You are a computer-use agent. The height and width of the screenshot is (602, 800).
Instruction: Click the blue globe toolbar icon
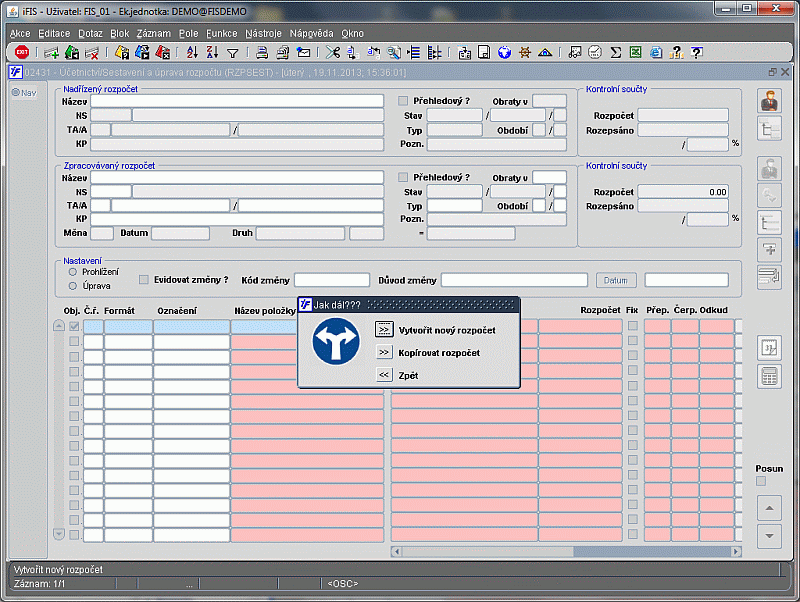point(505,53)
